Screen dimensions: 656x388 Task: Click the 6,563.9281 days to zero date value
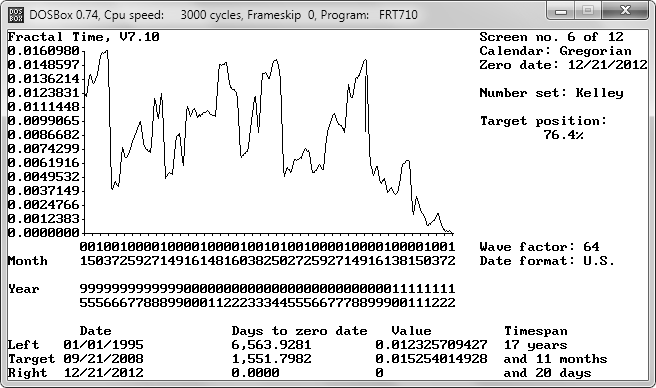coord(271,344)
